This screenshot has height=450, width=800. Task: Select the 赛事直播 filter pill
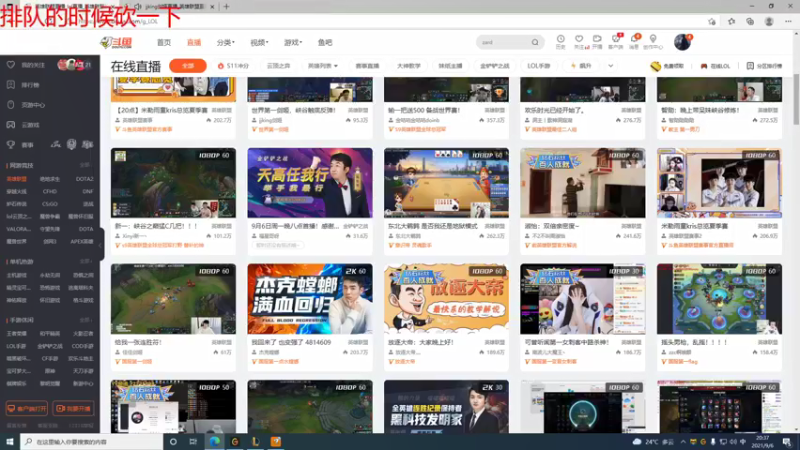pos(367,66)
